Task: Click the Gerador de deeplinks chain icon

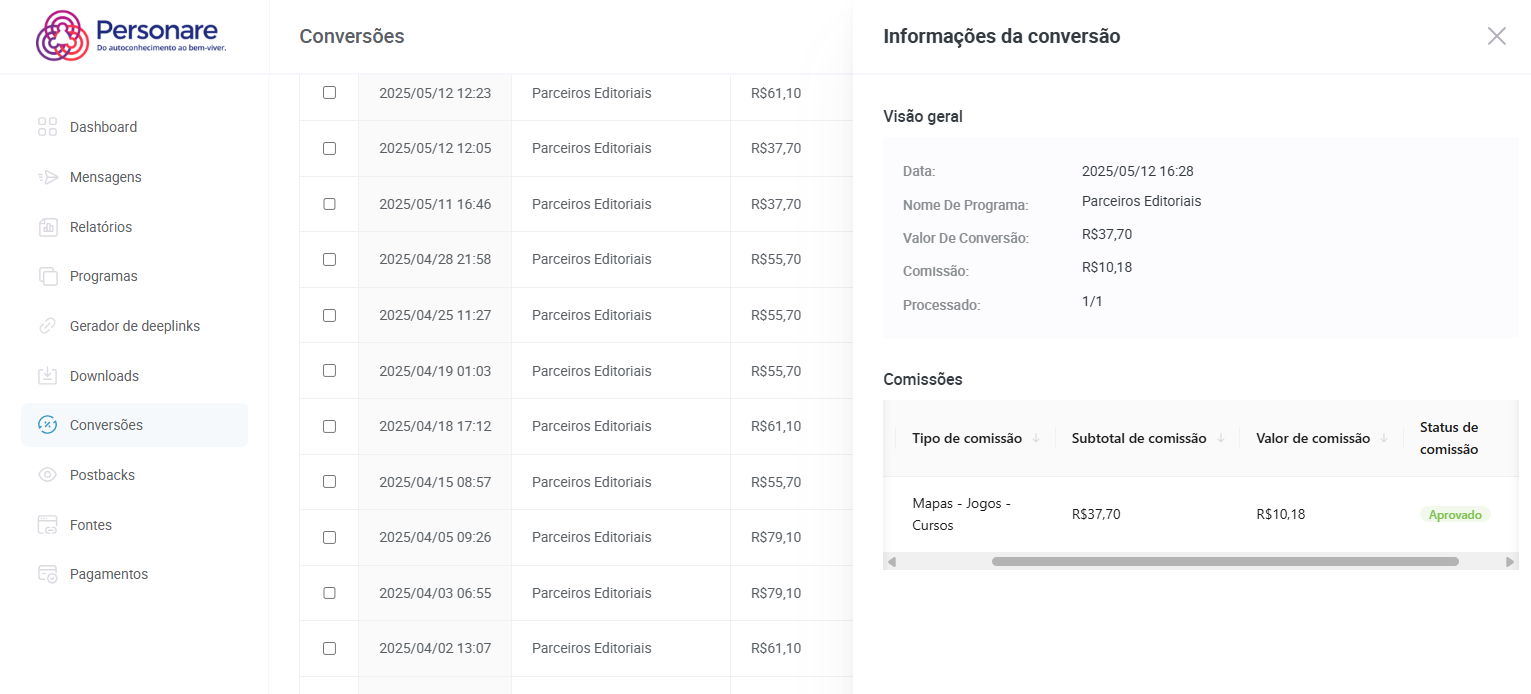Action: (47, 326)
